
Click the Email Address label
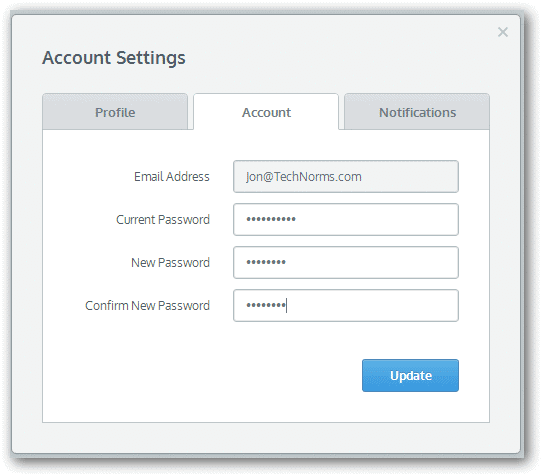(172, 177)
